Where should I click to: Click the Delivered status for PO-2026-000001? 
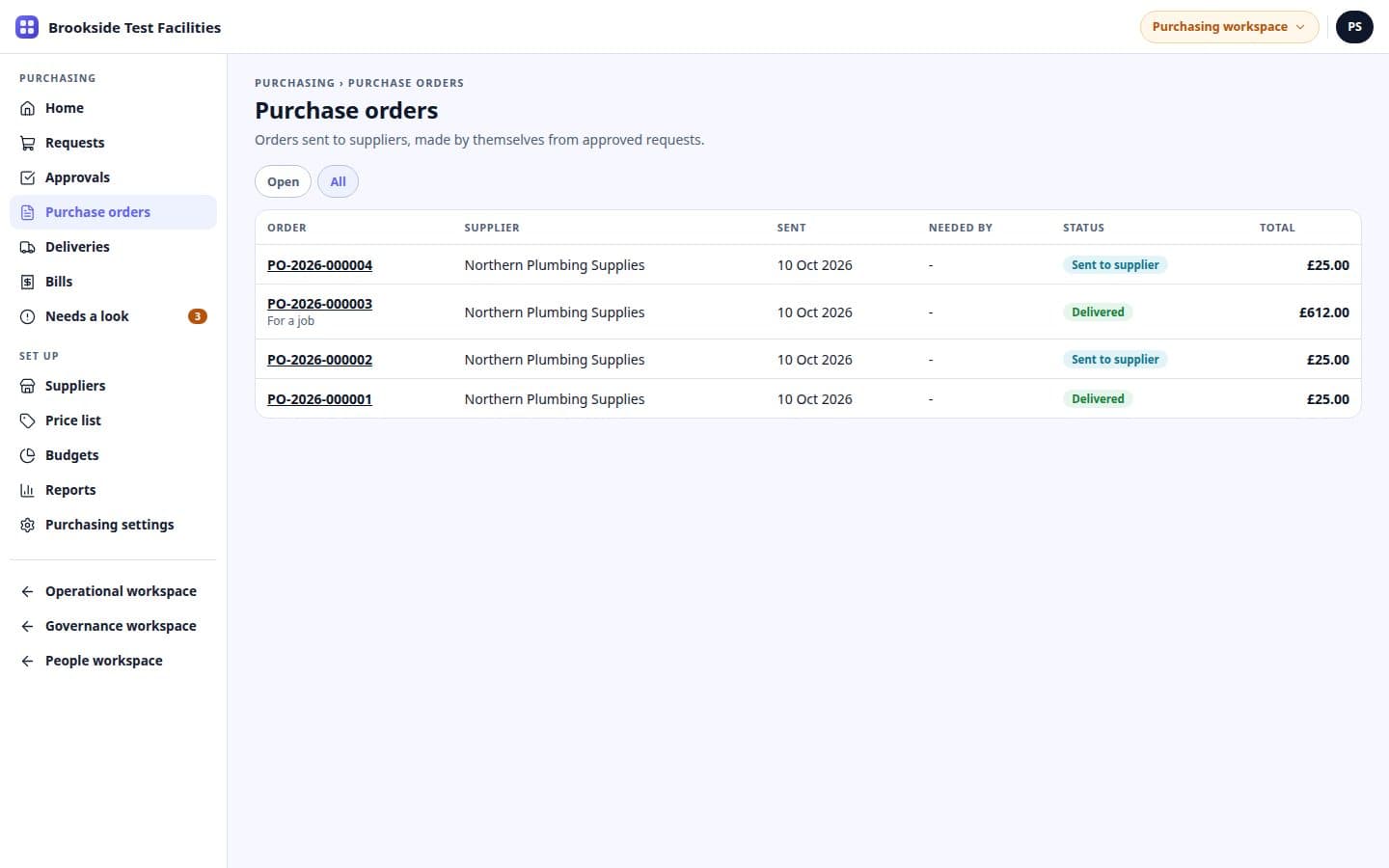coord(1098,399)
